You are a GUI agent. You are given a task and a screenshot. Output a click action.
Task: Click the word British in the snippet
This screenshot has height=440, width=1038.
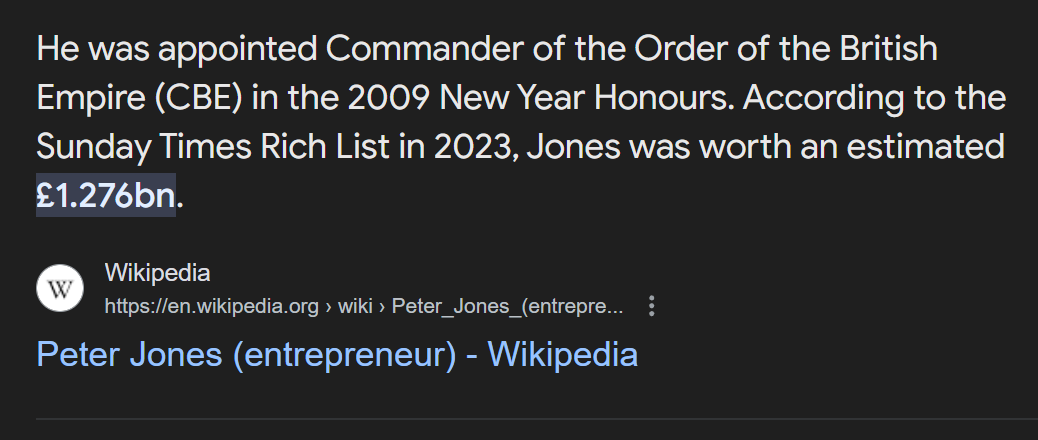[888, 48]
